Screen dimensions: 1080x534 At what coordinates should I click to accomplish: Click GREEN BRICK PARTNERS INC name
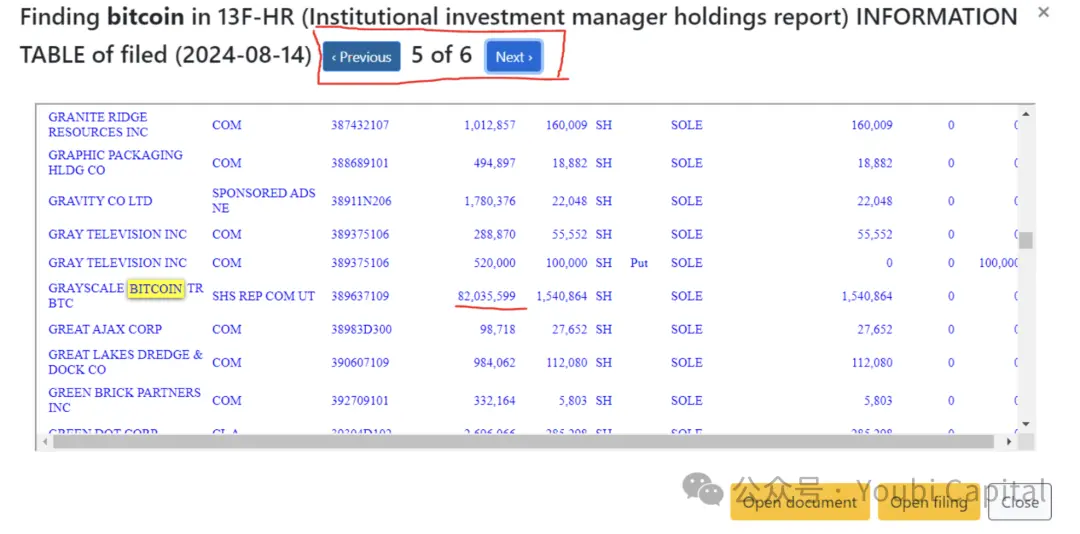(x=125, y=400)
